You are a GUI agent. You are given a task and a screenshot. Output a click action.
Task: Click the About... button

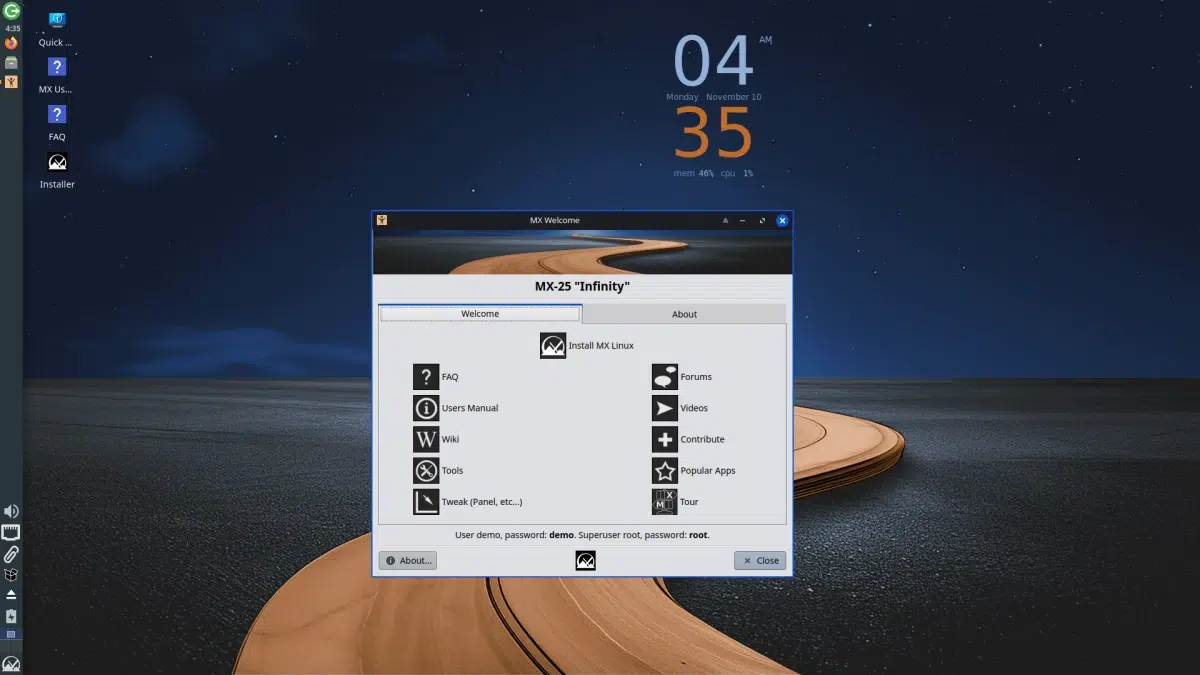(408, 561)
